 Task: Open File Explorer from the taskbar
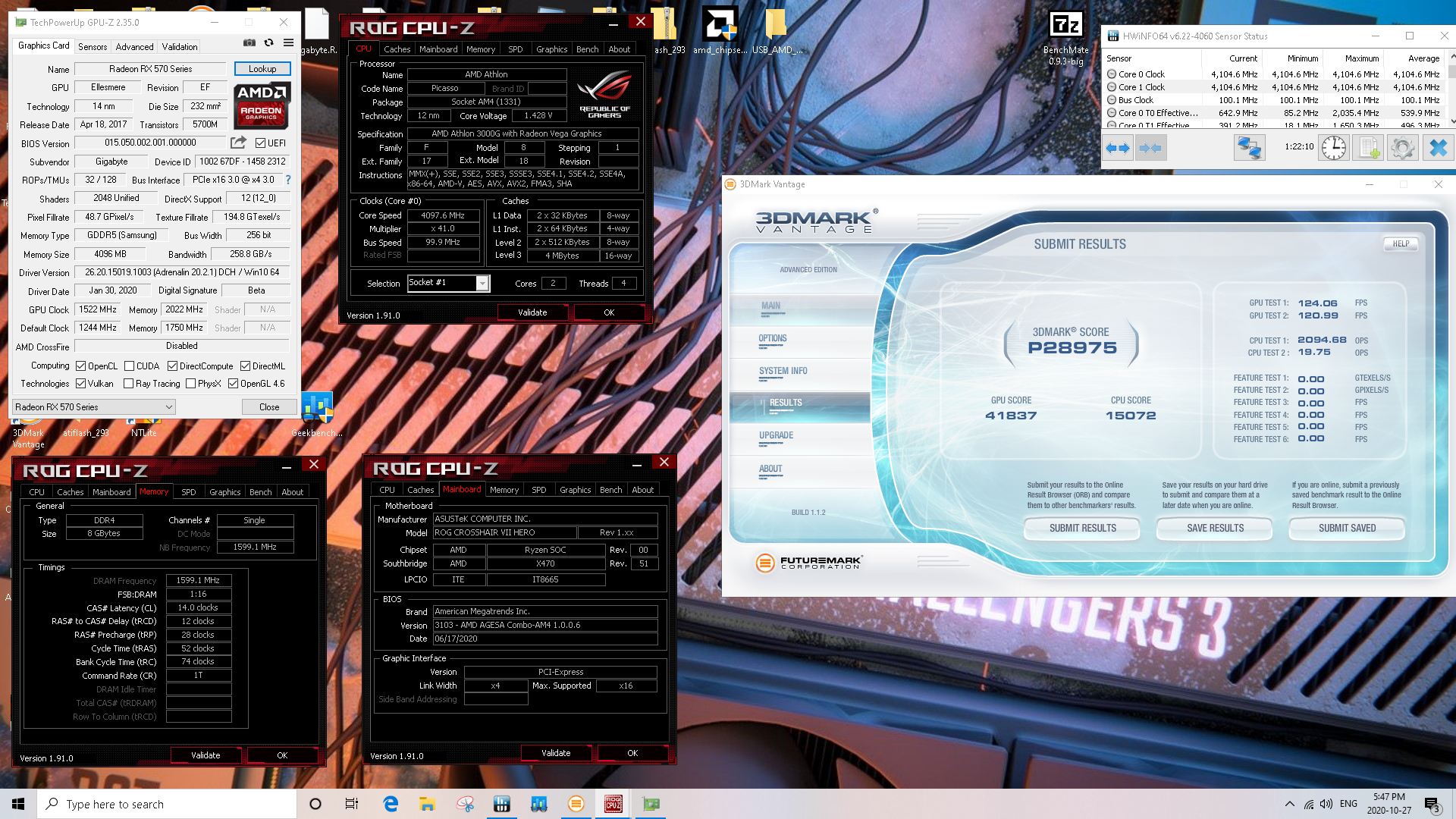pos(427,804)
